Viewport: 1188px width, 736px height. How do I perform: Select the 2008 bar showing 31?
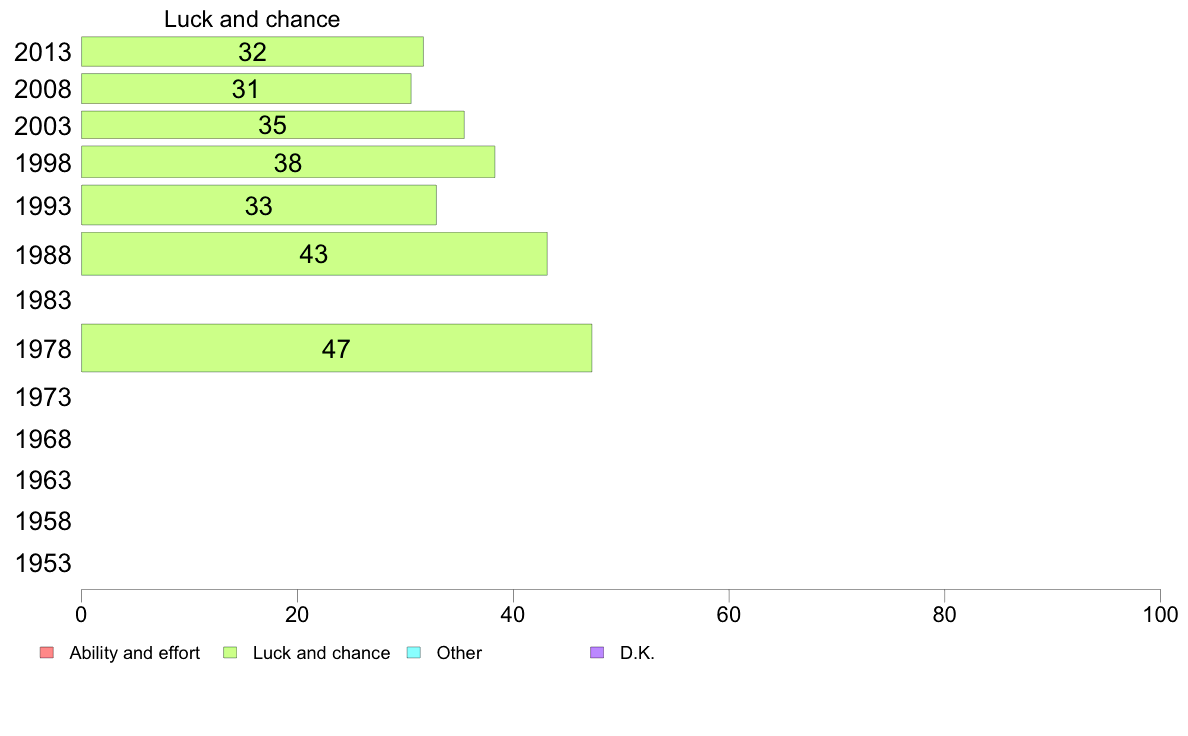[246, 89]
